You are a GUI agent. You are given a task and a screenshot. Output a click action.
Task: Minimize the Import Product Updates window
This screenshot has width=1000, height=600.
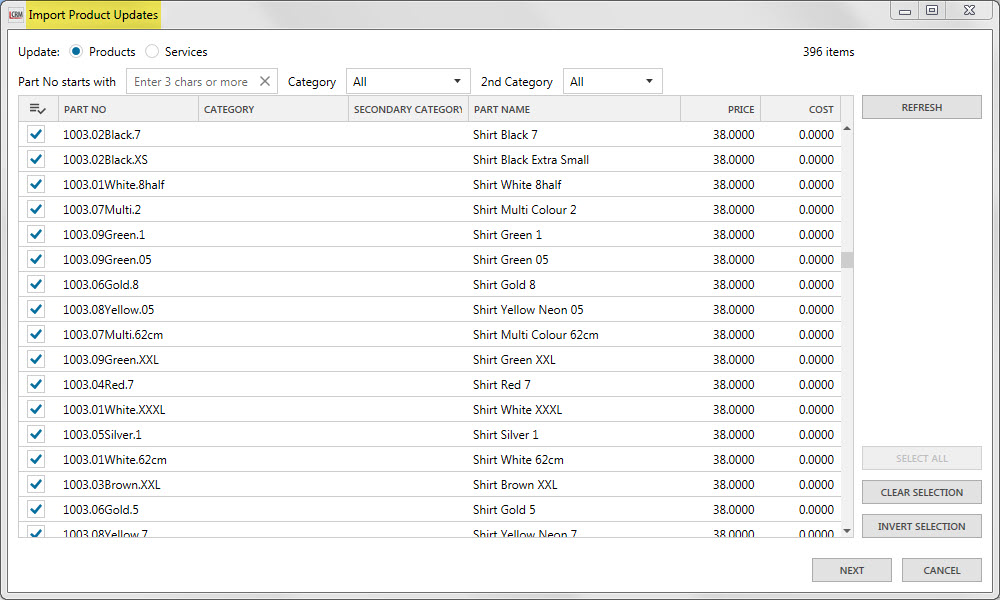[905, 11]
